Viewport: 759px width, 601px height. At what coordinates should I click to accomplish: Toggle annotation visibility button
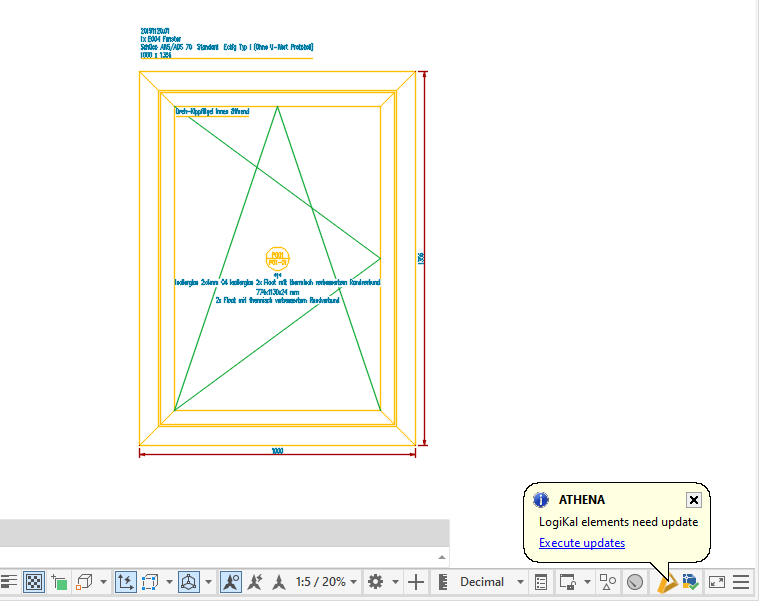(230, 581)
